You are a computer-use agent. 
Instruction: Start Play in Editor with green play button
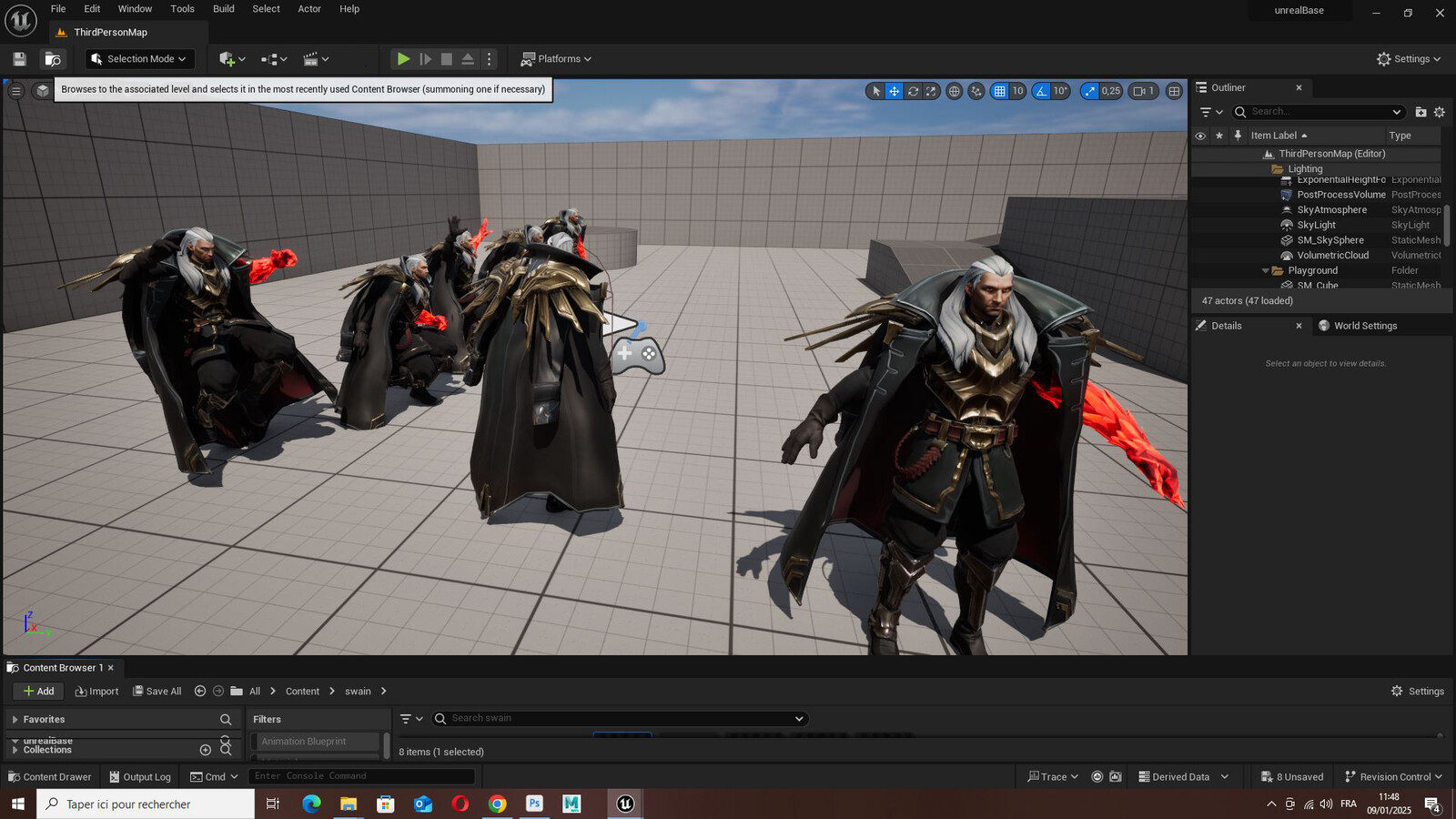click(403, 59)
